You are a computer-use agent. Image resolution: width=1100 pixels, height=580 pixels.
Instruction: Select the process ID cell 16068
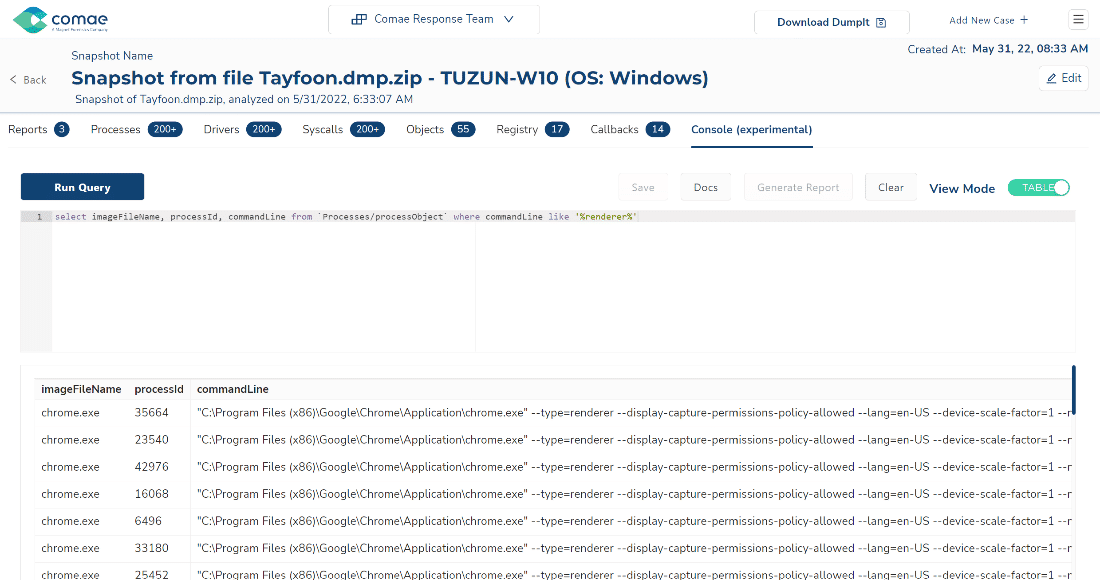point(152,494)
